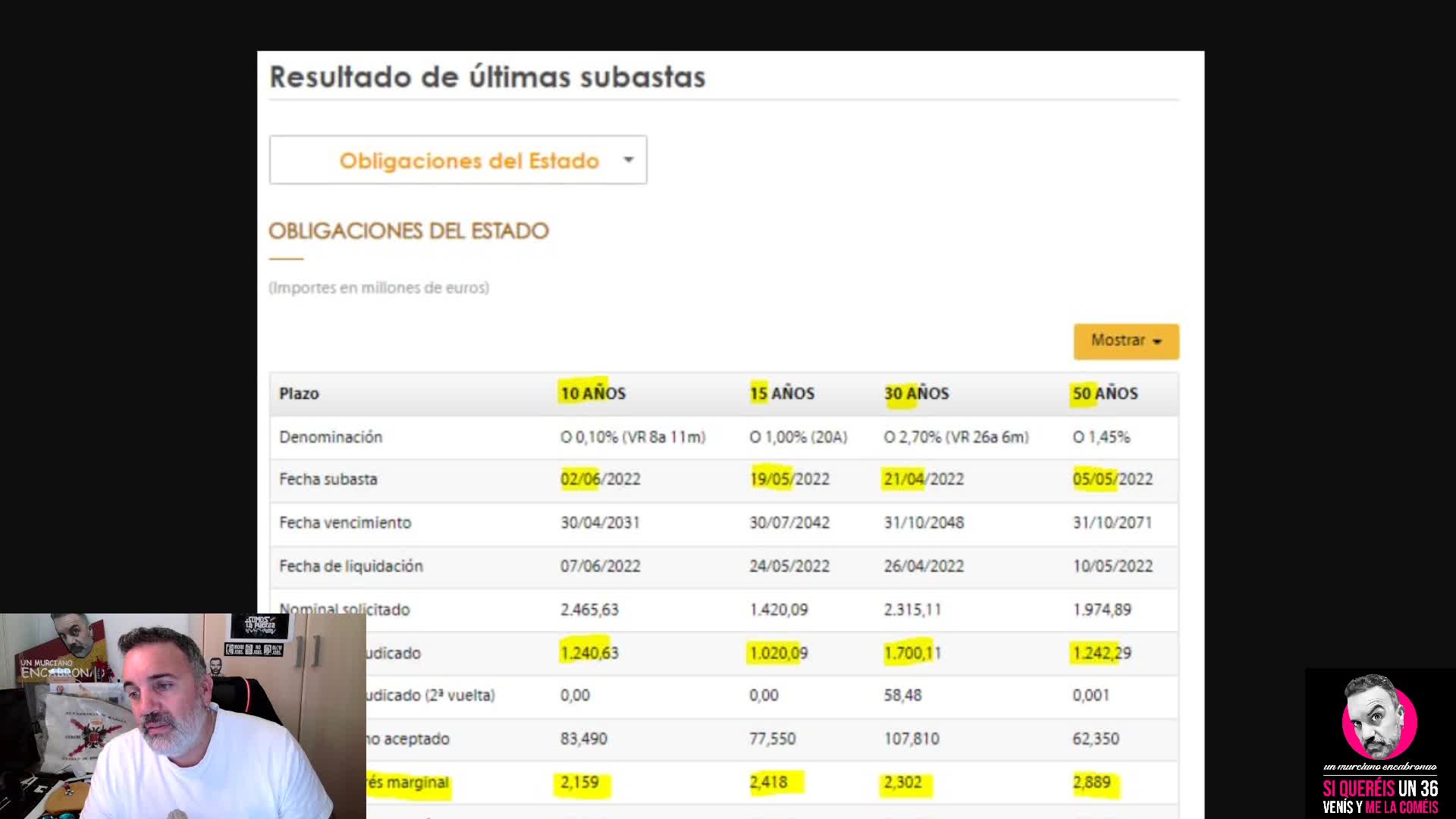Click the Plazo column header
The image size is (1456, 819).
299,394
